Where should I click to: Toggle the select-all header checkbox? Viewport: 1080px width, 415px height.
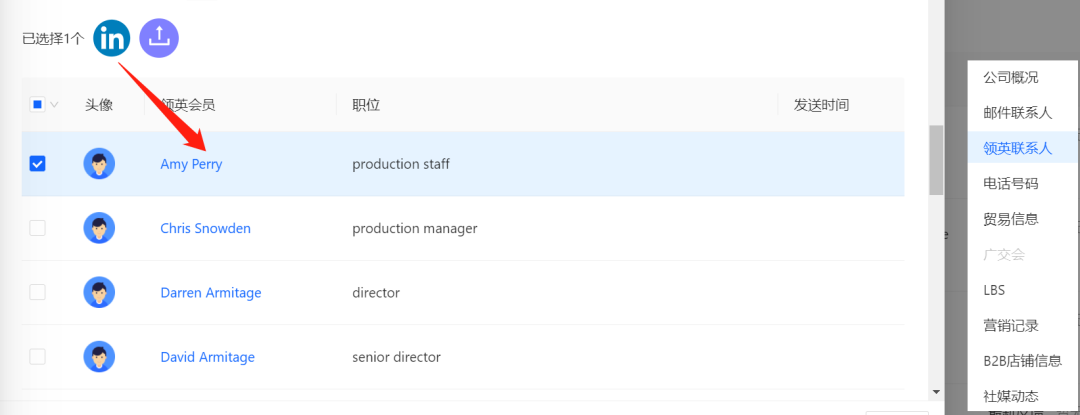pos(37,105)
